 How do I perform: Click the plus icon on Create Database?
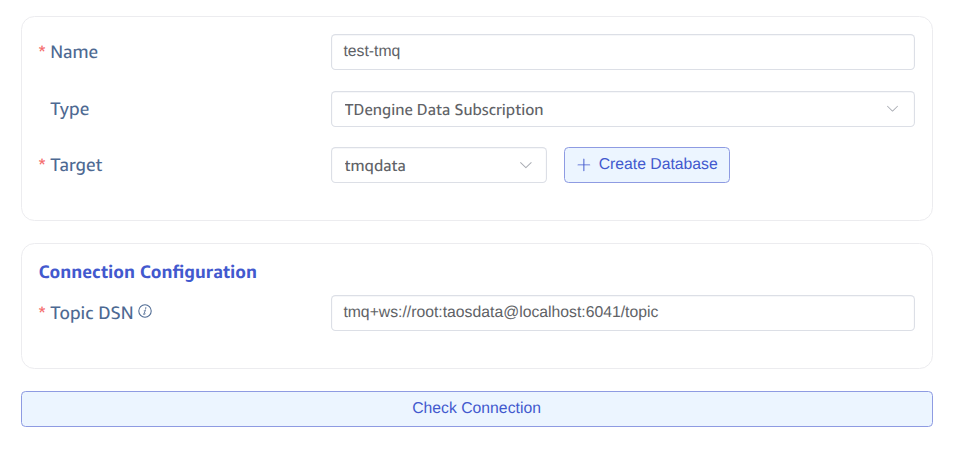click(x=584, y=165)
